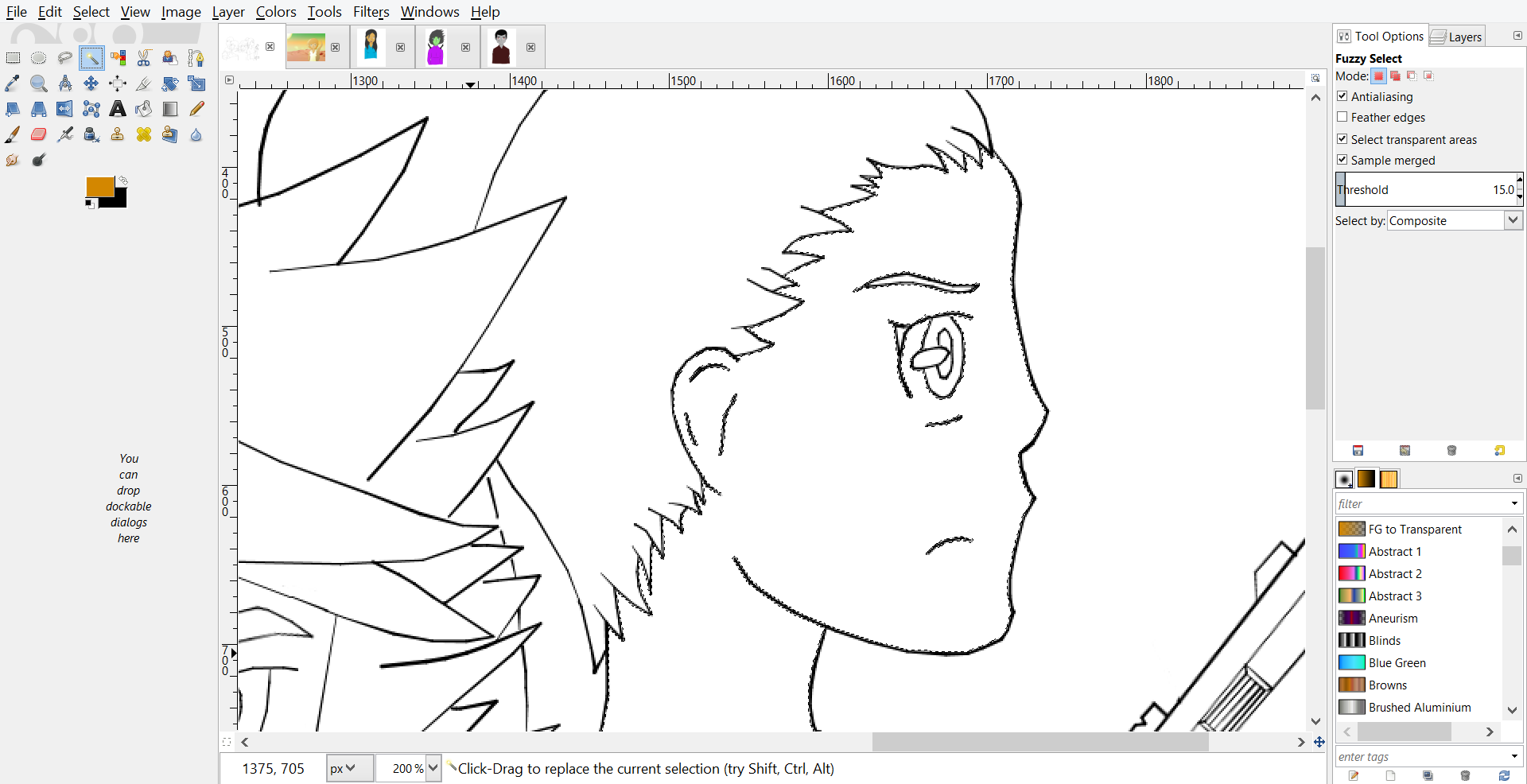Select the Smudge tool
The height and width of the screenshot is (784, 1527).
(x=13, y=160)
